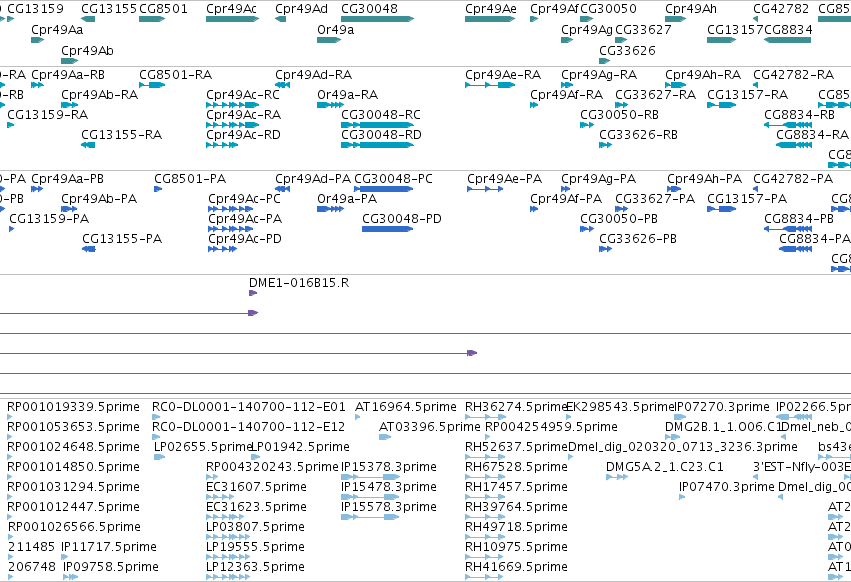Click the CG8834 gene label
This screenshot has height=582, width=851.
pos(789,30)
